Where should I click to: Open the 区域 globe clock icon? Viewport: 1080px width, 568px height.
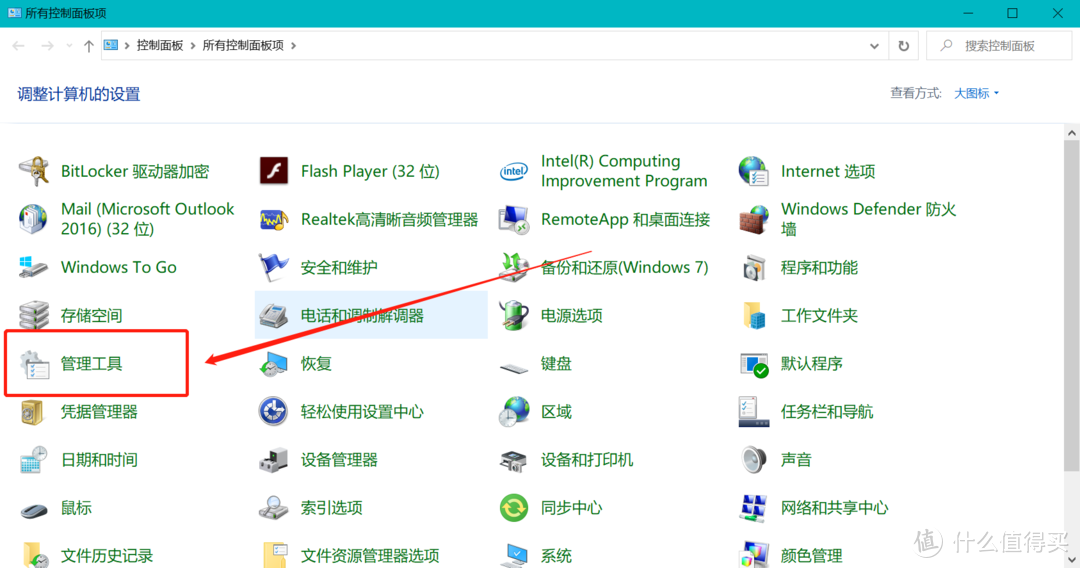514,412
